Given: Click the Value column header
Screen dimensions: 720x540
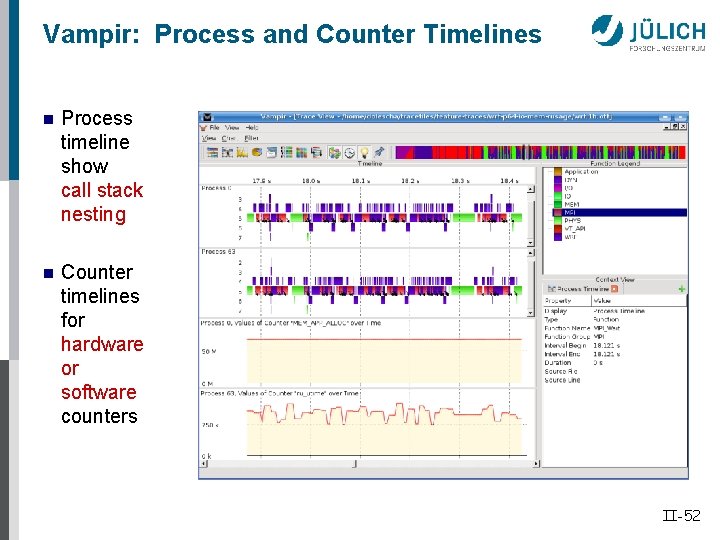Looking at the screenshot, I should coord(639,301).
